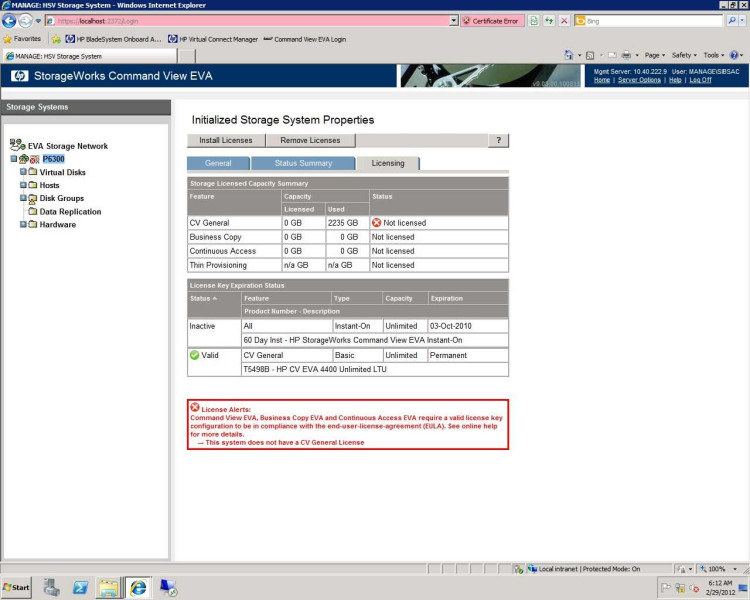Click the EVA Storage Network icon

tap(17, 144)
